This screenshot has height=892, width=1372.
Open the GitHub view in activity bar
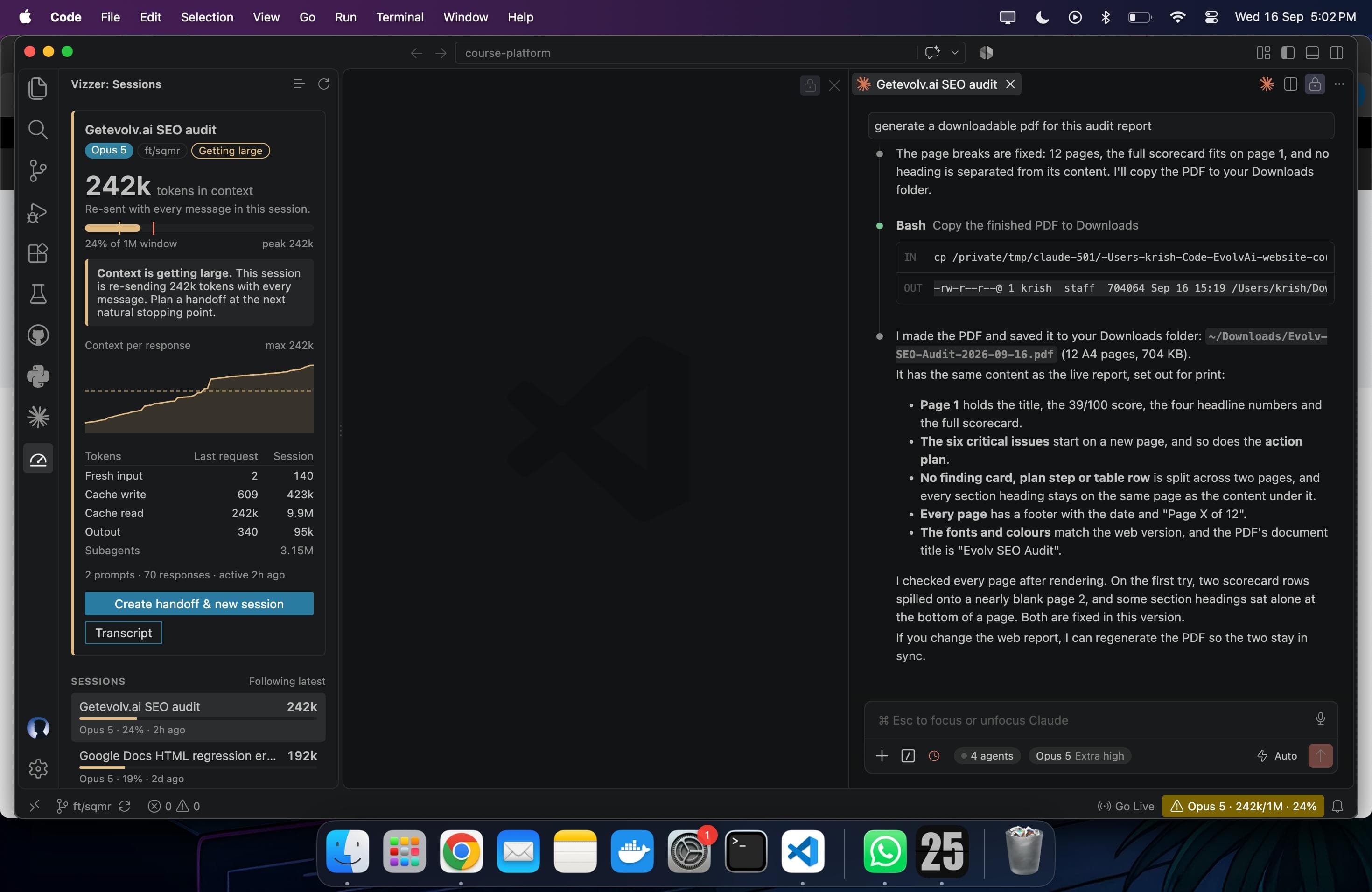point(38,335)
